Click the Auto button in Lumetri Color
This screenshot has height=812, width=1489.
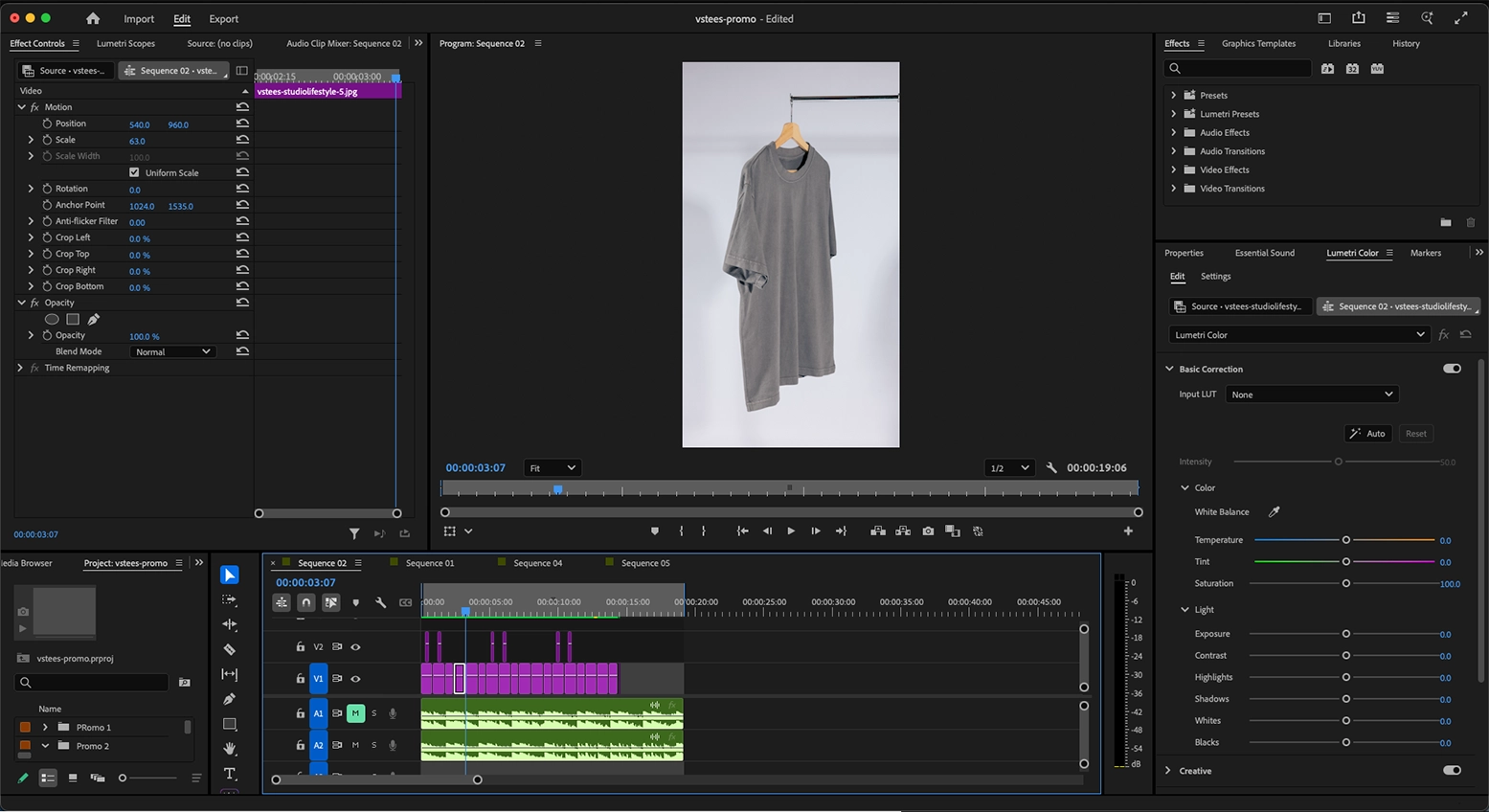[x=1367, y=434]
